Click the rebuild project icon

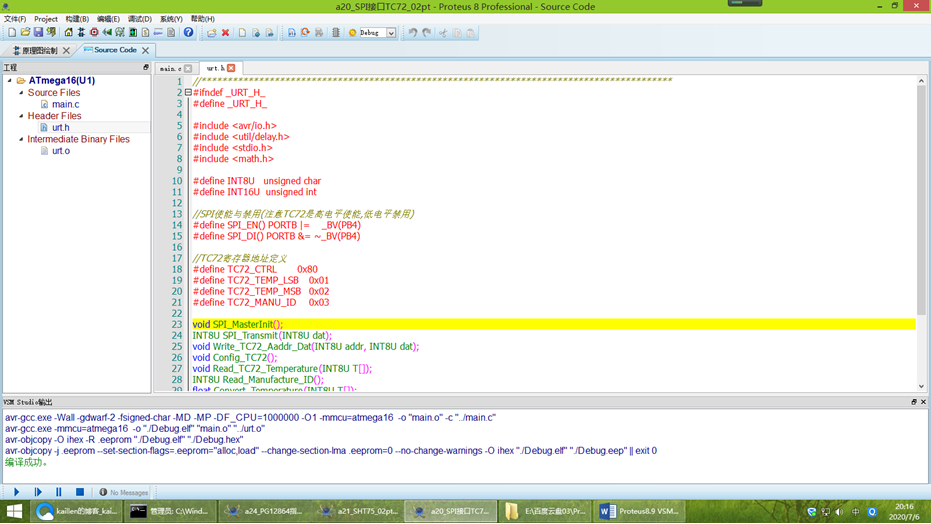click(x=305, y=33)
